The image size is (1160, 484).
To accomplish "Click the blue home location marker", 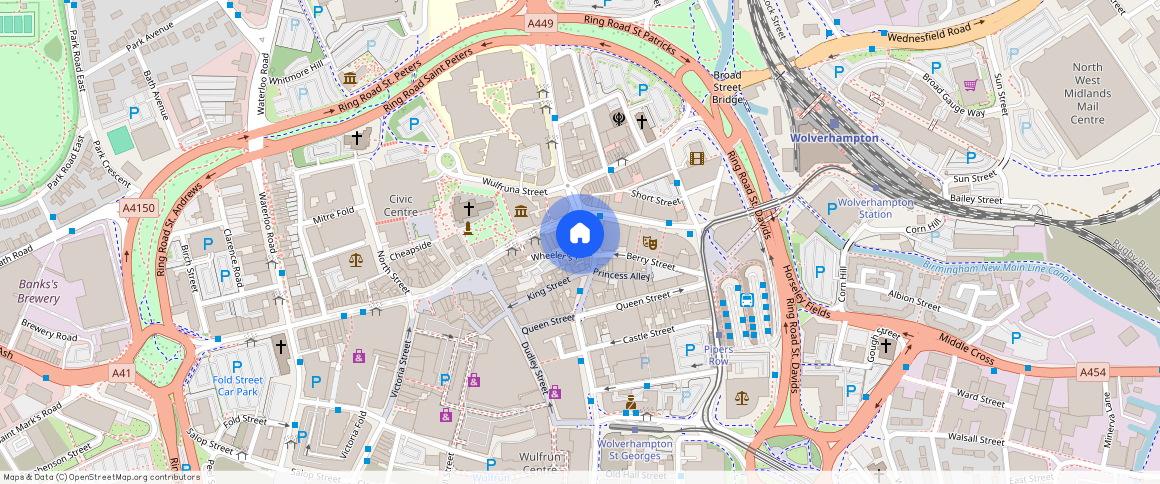I will point(579,234).
